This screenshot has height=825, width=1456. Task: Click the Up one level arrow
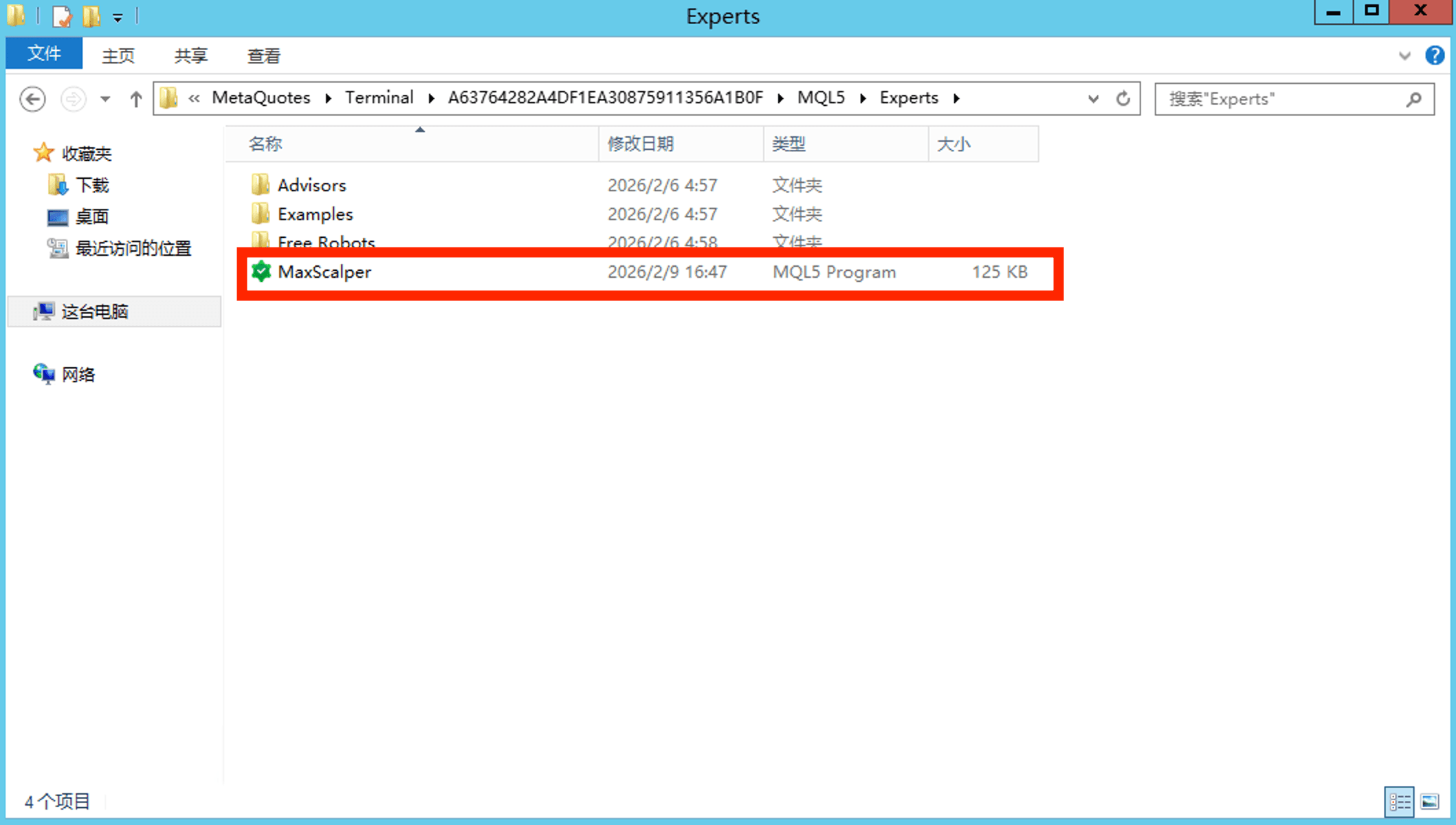135,99
